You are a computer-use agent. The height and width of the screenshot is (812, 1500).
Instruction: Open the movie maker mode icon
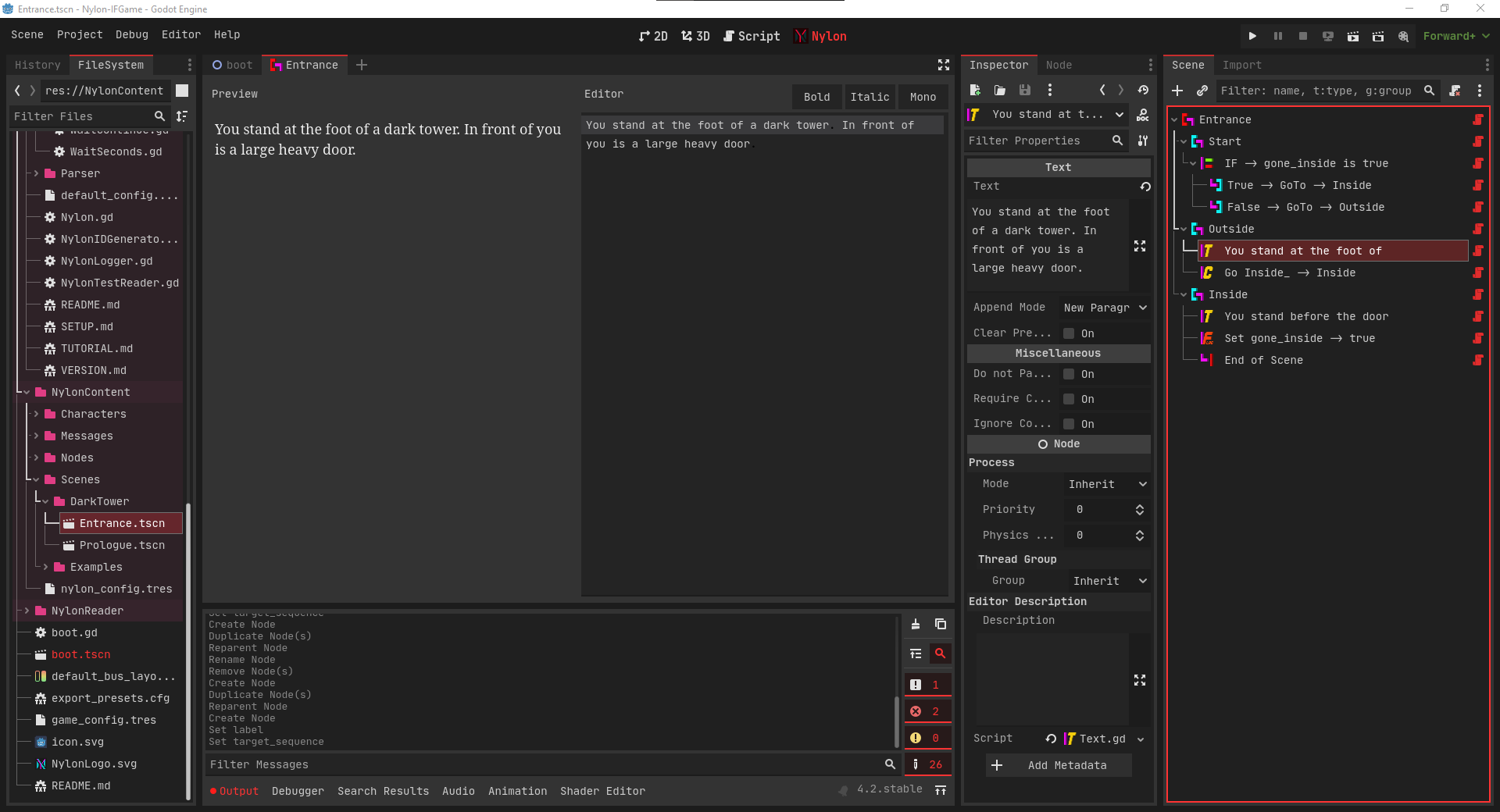(x=1403, y=36)
